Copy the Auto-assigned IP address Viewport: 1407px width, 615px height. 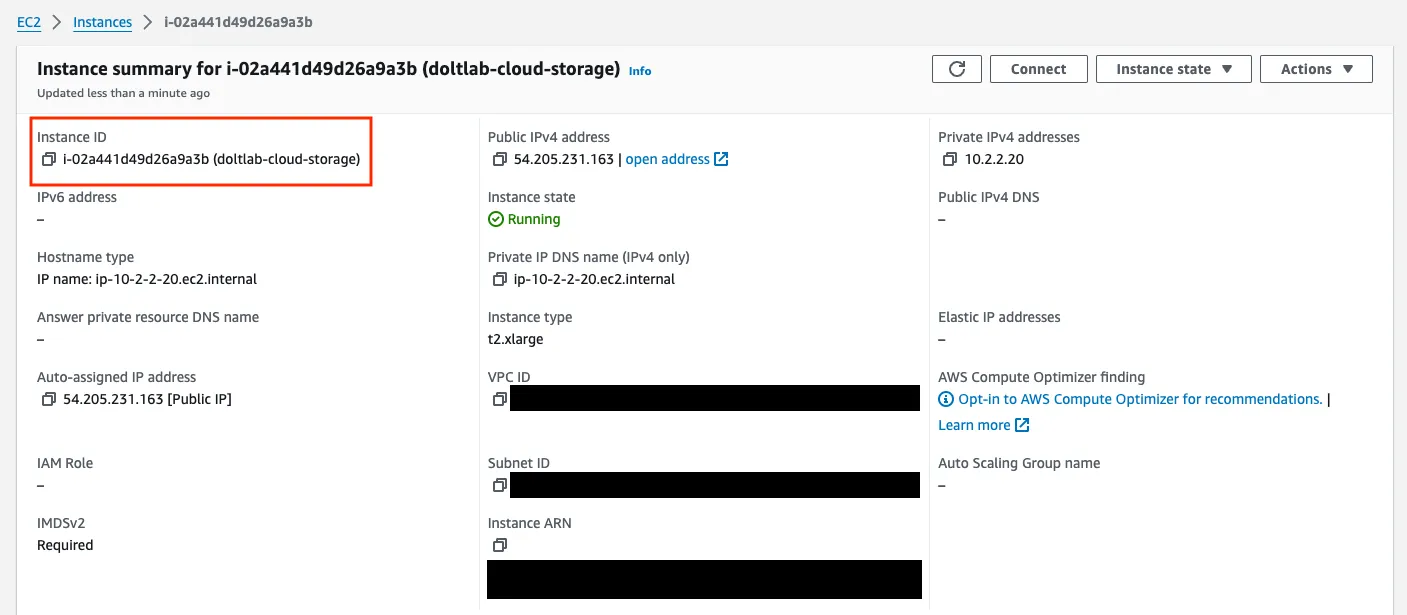46,398
